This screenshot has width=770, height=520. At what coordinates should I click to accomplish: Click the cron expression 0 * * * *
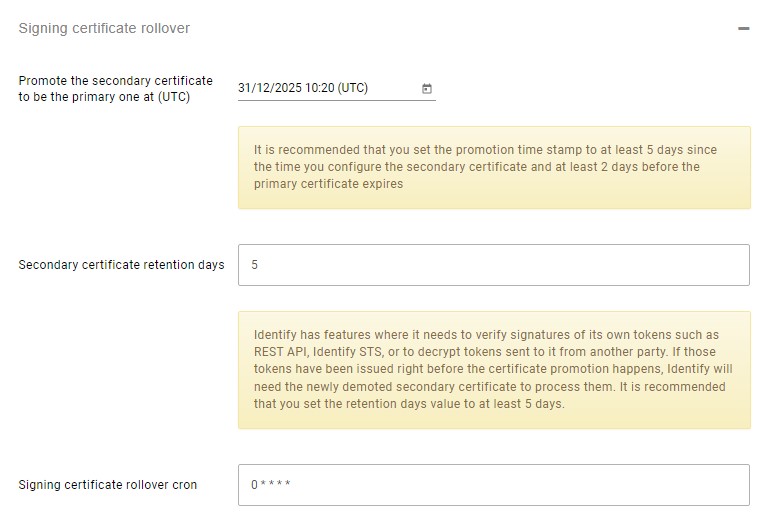(271, 485)
